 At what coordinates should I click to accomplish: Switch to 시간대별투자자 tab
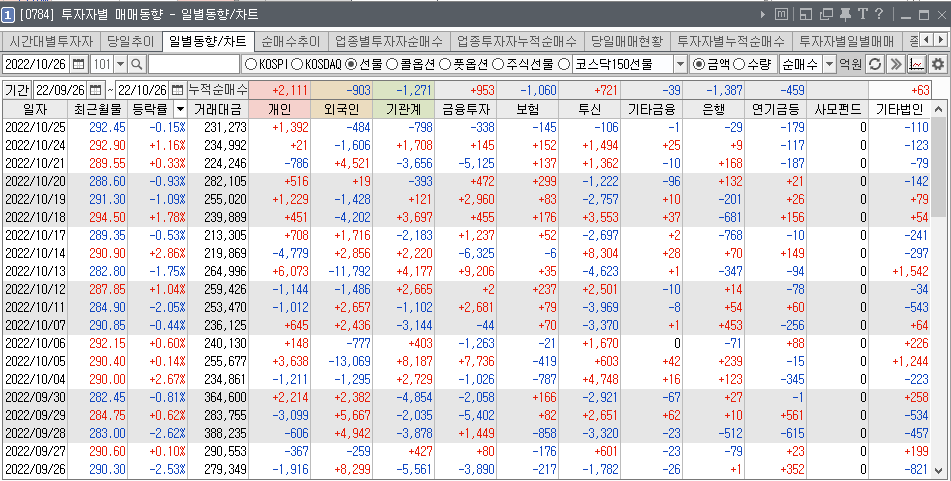click(x=50, y=41)
